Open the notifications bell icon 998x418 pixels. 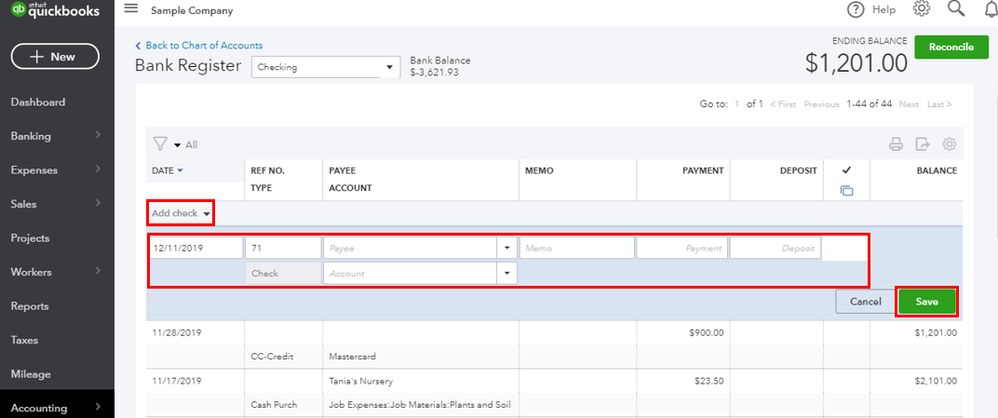click(990, 9)
